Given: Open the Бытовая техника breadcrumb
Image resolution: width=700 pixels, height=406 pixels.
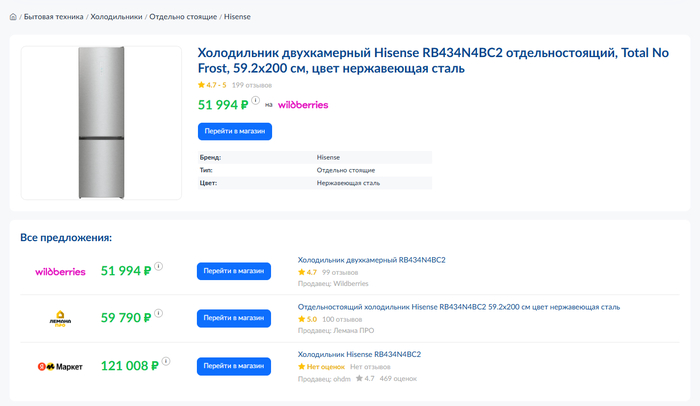Looking at the screenshot, I should pyautogui.click(x=54, y=17).
